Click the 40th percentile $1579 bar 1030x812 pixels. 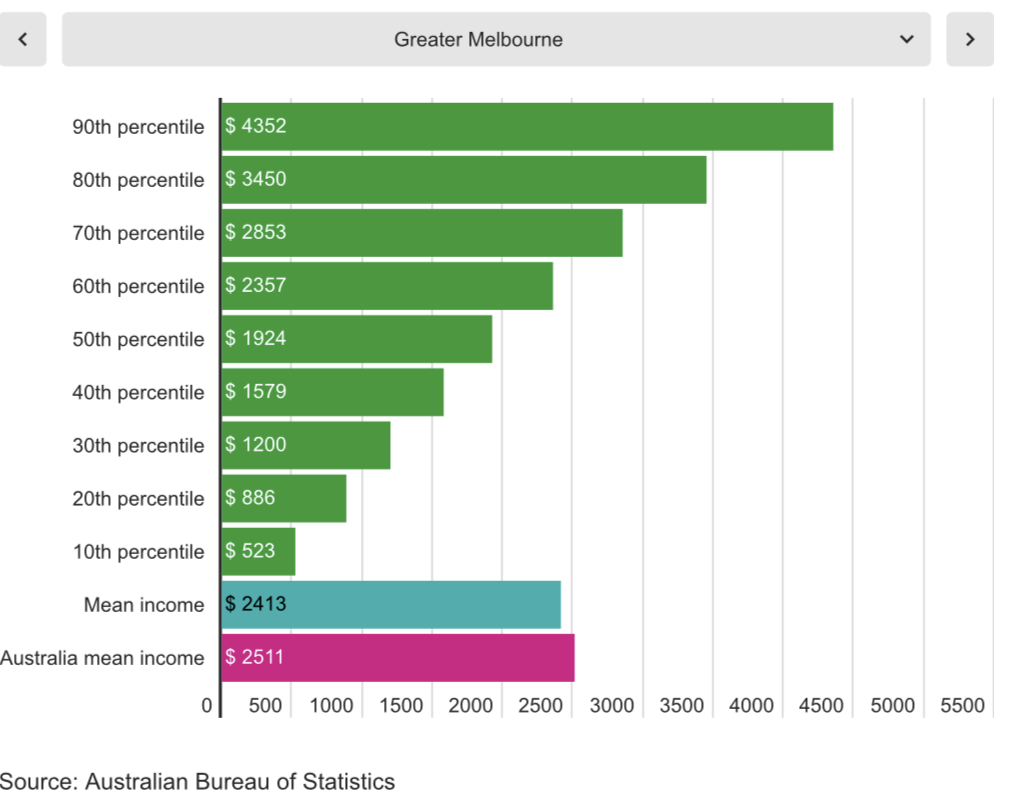[x=332, y=392]
